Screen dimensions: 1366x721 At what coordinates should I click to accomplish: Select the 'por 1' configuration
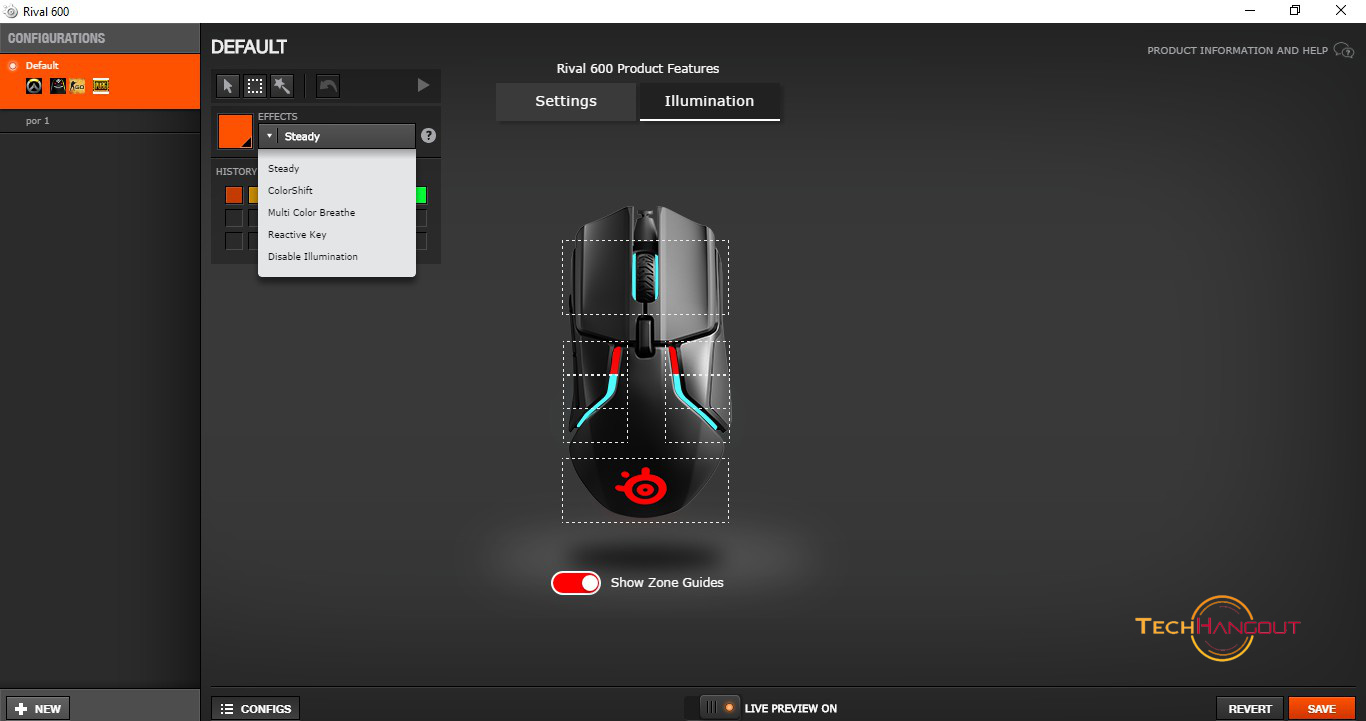pos(100,121)
